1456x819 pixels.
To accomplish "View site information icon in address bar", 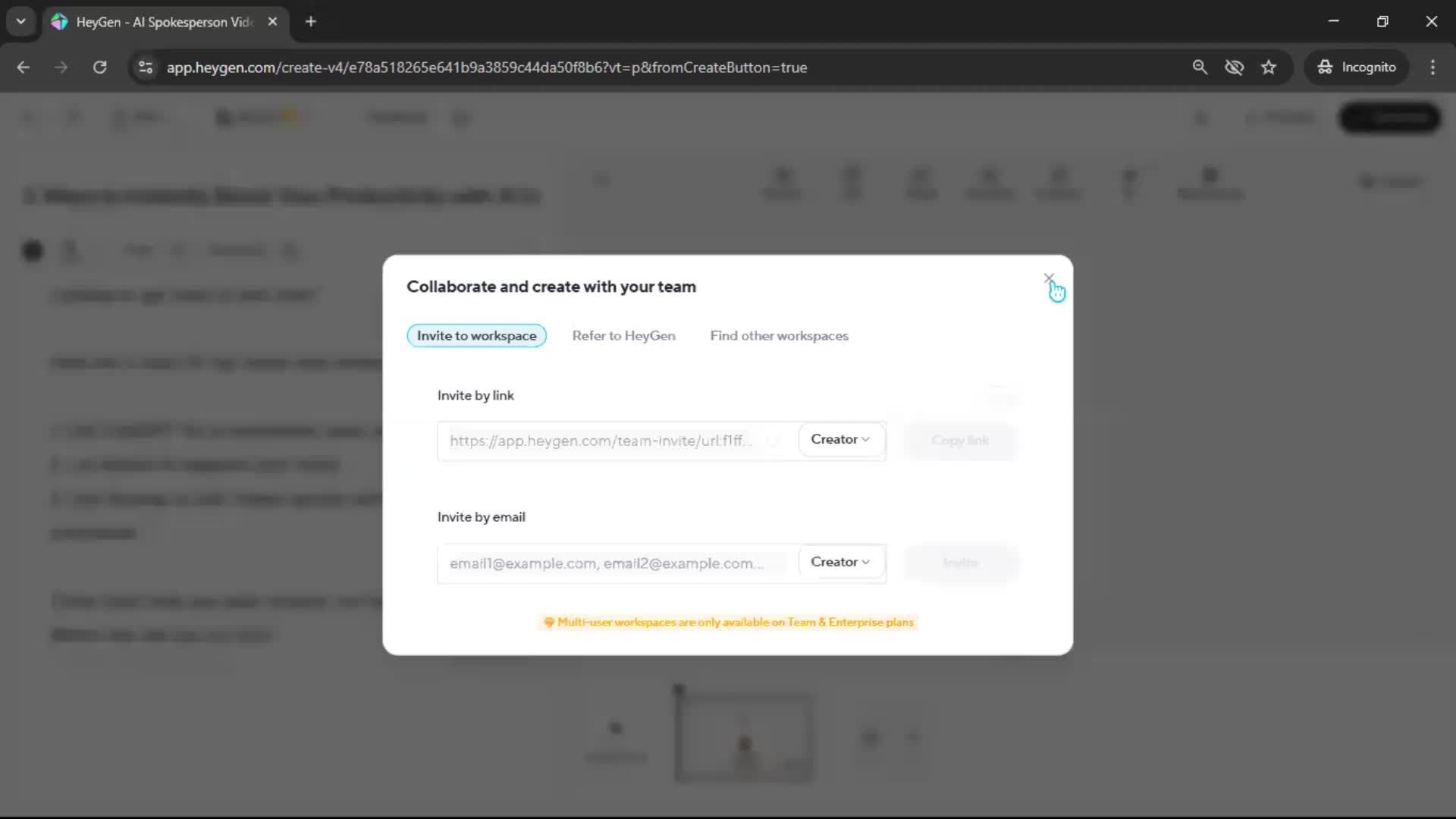I will click(146, 67).
